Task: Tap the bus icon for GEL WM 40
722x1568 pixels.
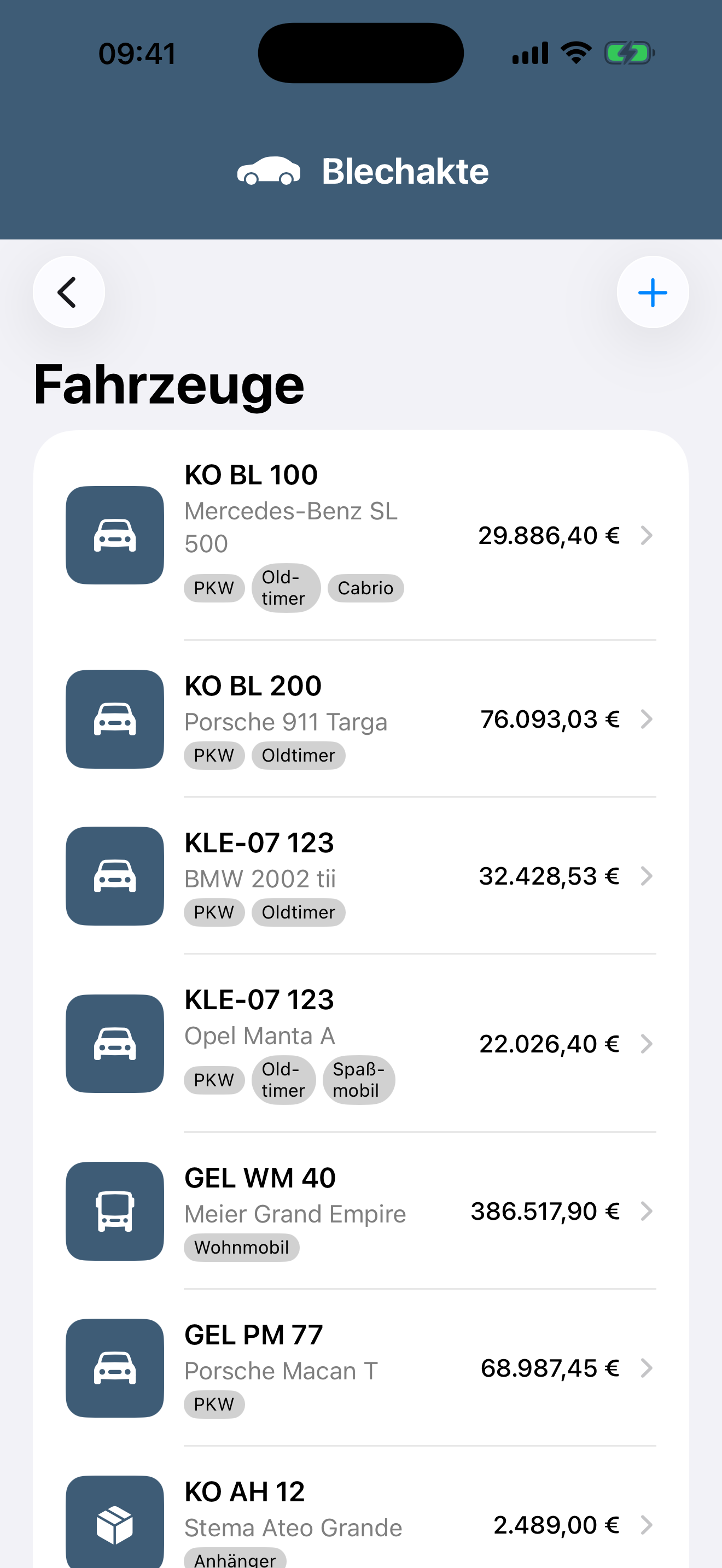Action: tap(114, 1212)
